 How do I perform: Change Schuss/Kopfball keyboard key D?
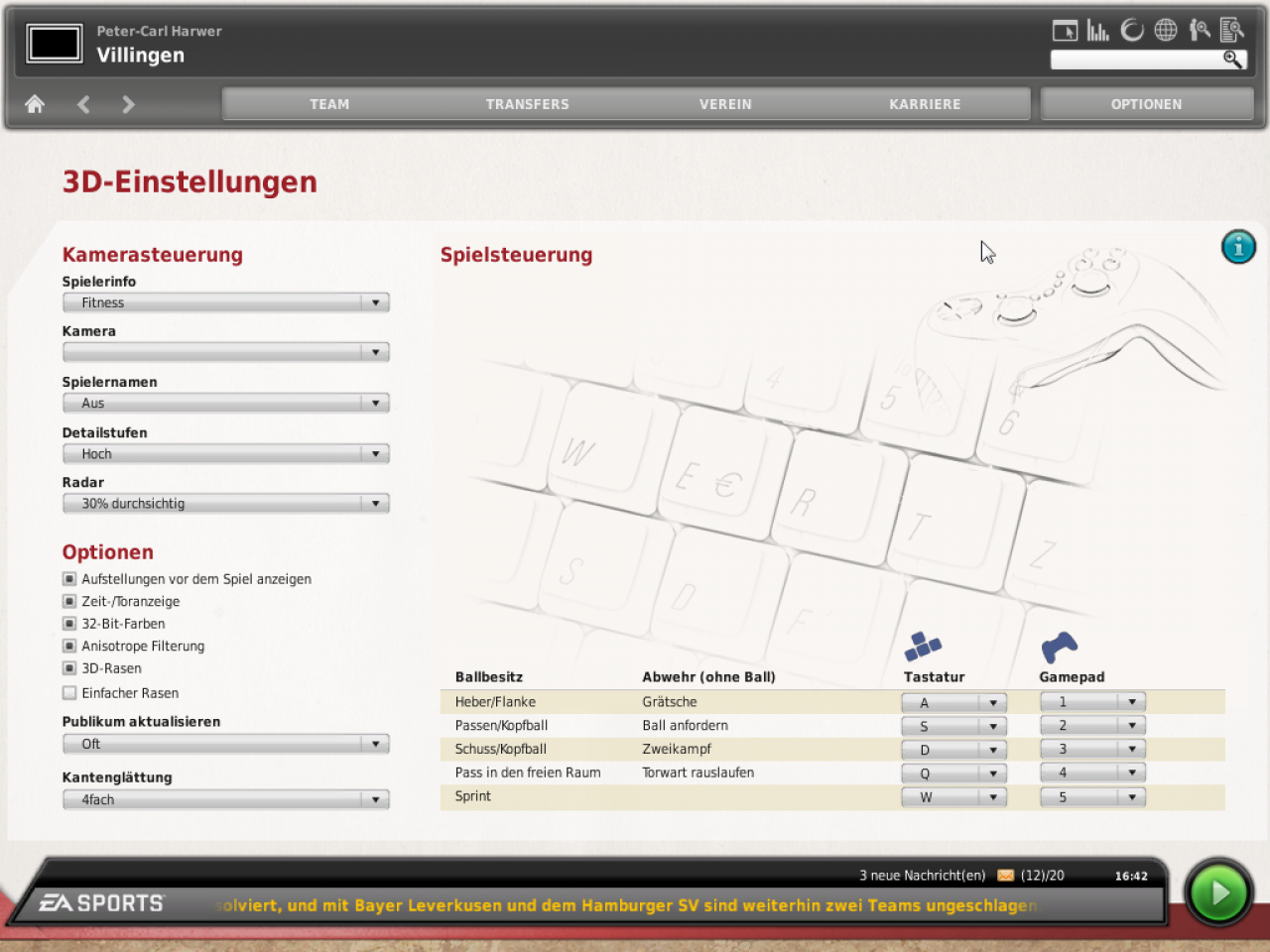click(954, 750)
